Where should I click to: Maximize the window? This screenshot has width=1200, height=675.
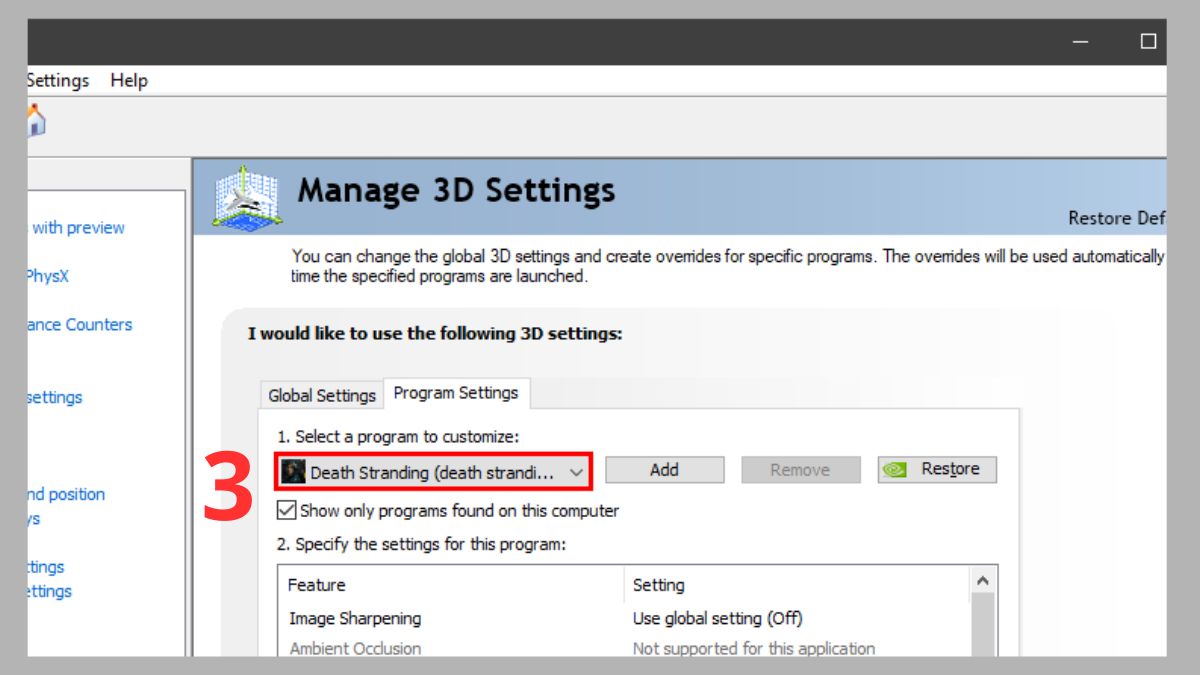click(x=1148, y=41)
